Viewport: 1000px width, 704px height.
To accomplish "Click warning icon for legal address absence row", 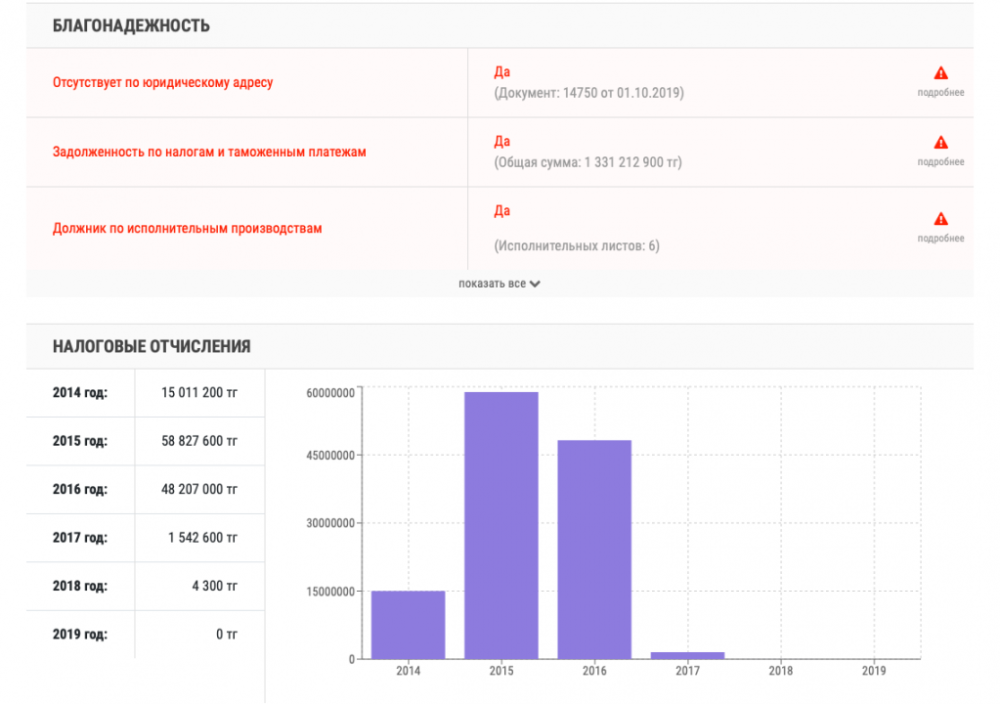I will [941, 73].
